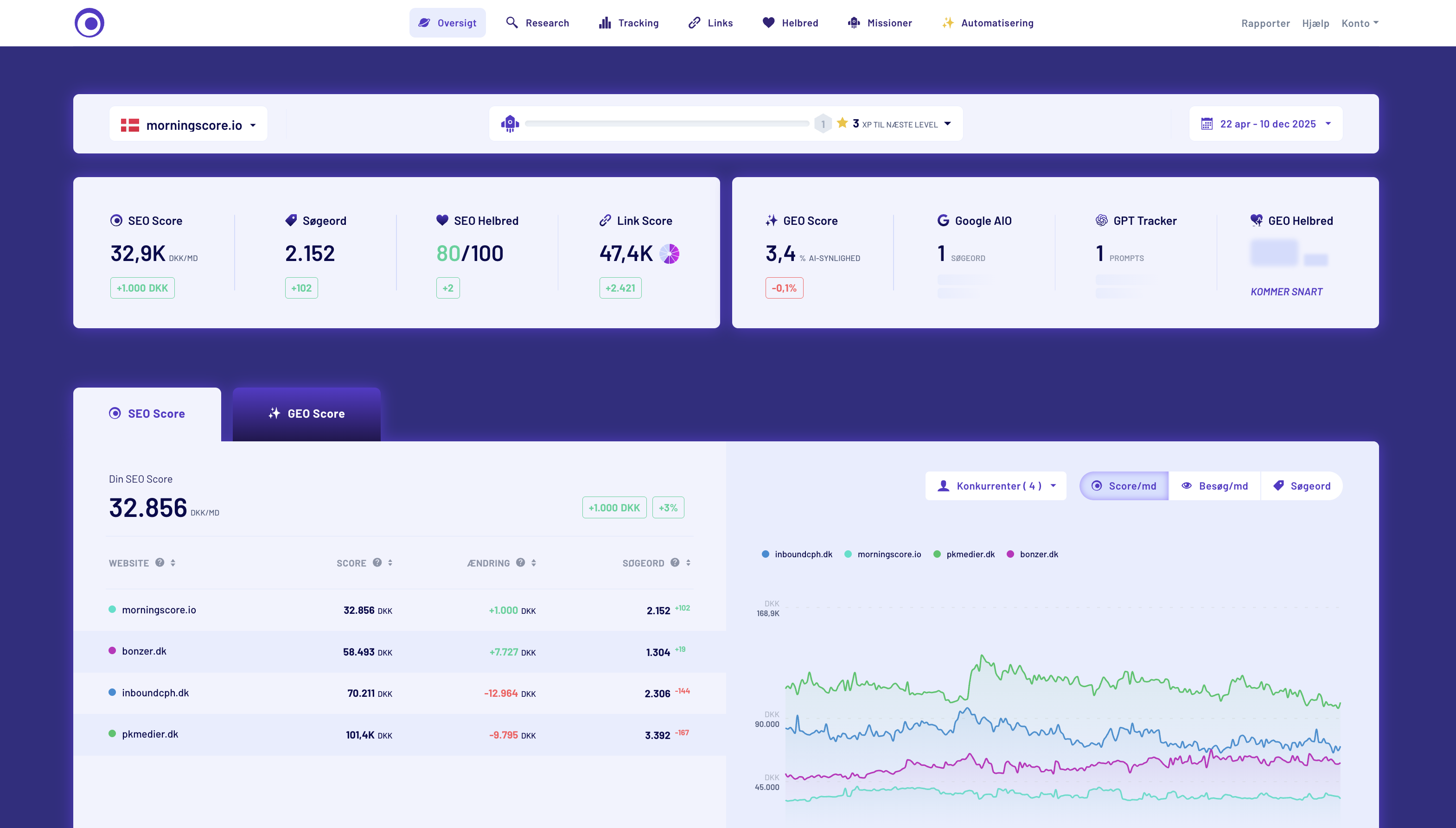Click help icon next to WEBSITE header
This screenshot has width=1456, height=828.
click(x=160, y=562)
